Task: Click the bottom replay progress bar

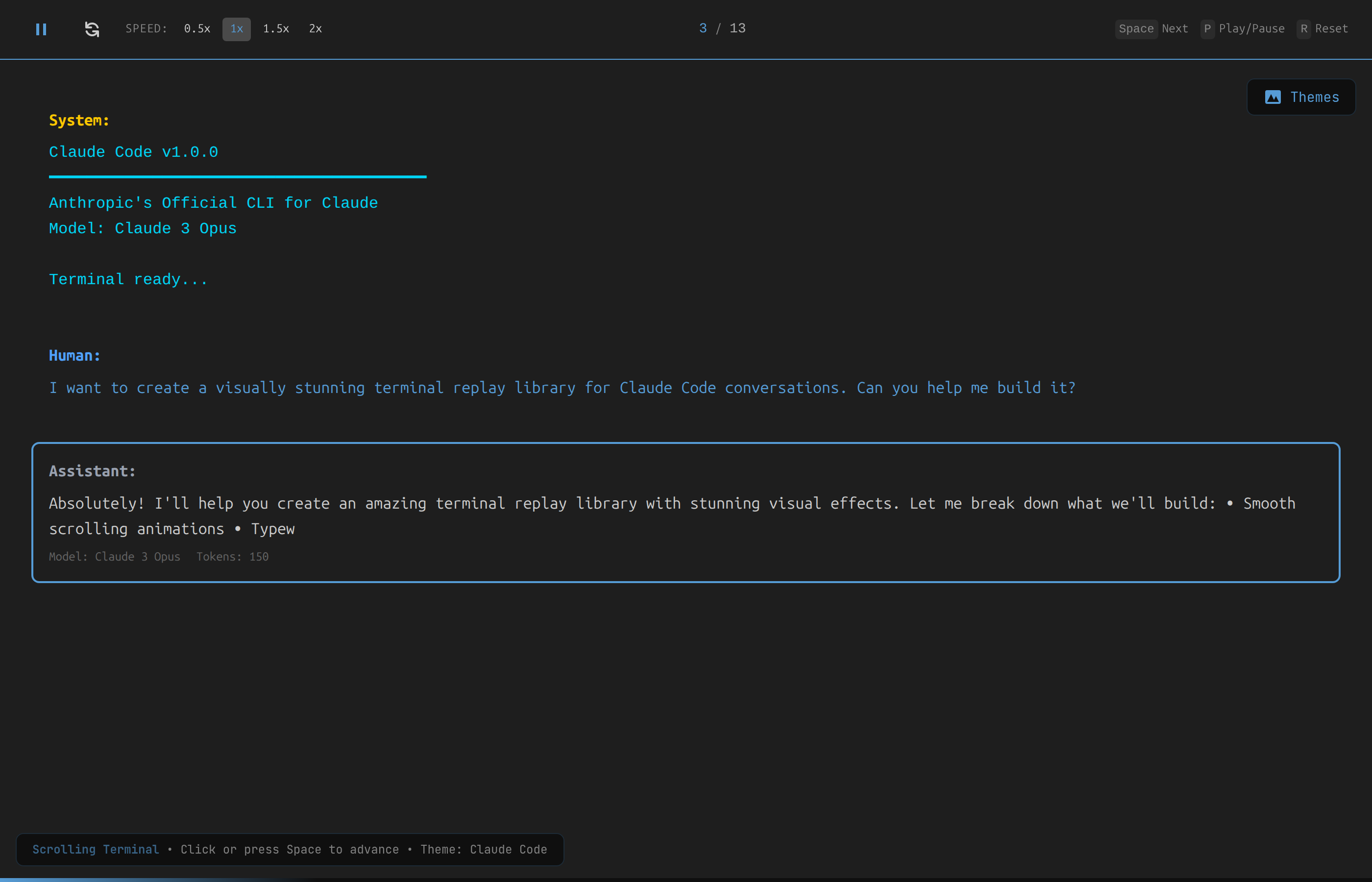Action: (686, 880)
